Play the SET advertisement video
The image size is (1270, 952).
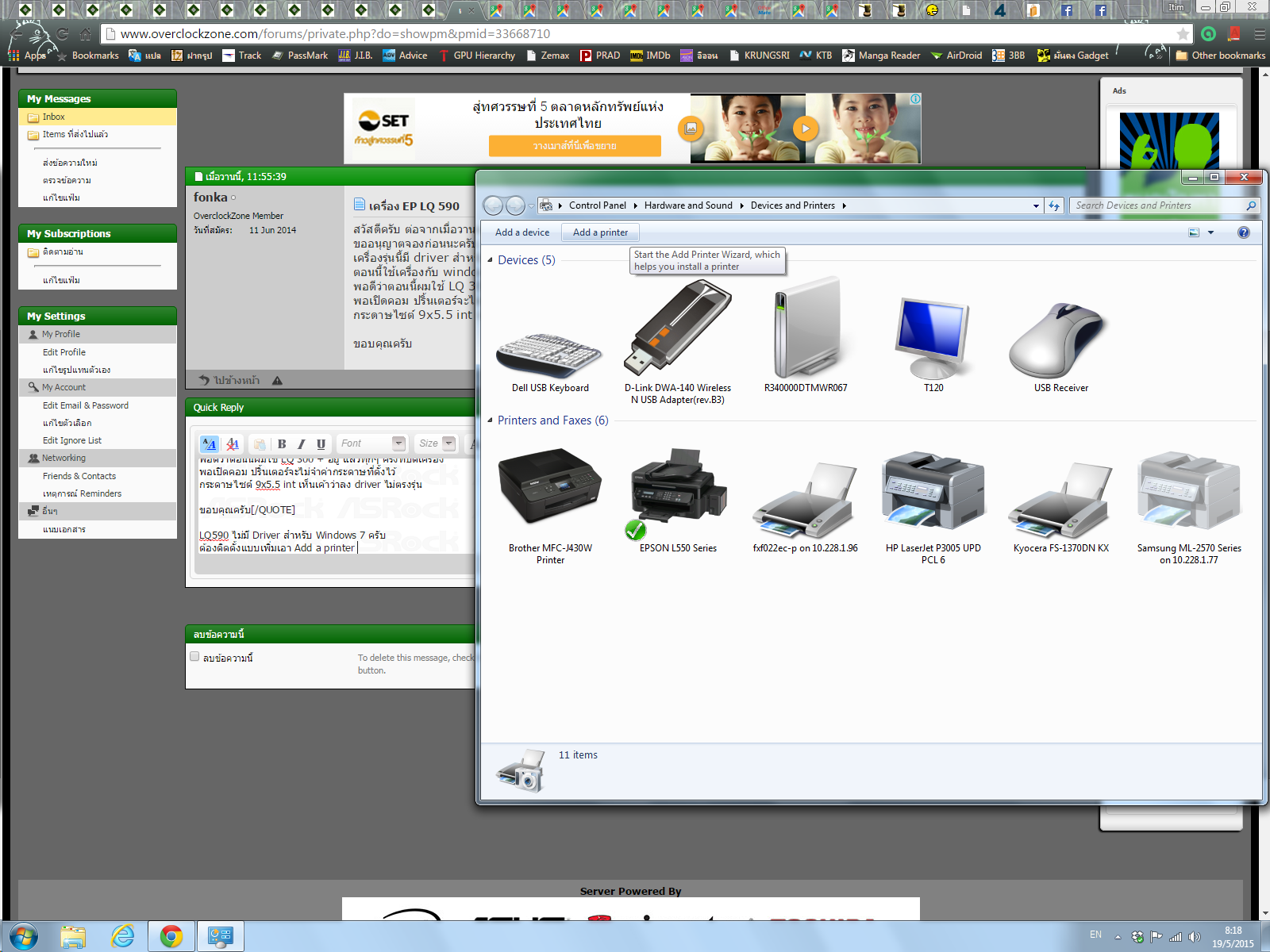806,128
